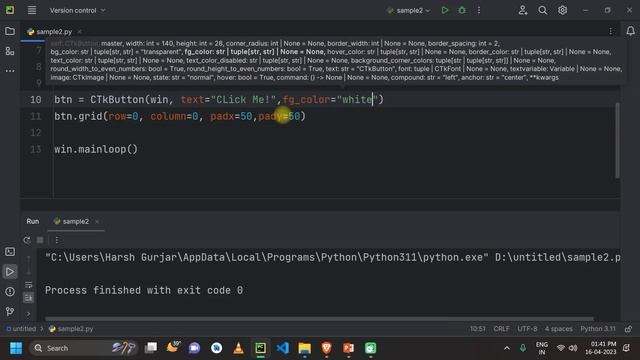
Task: Change indentation 4 spaces setting
Action: 558,329
